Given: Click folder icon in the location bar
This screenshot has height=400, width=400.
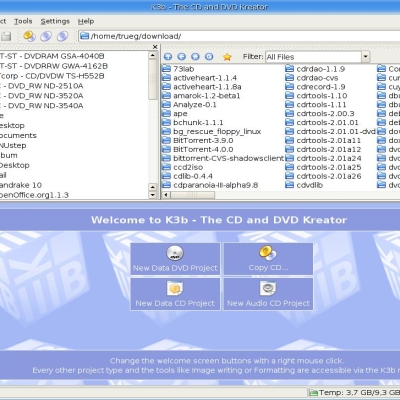Looking at the screenshot, I should [x=85, y=36].
